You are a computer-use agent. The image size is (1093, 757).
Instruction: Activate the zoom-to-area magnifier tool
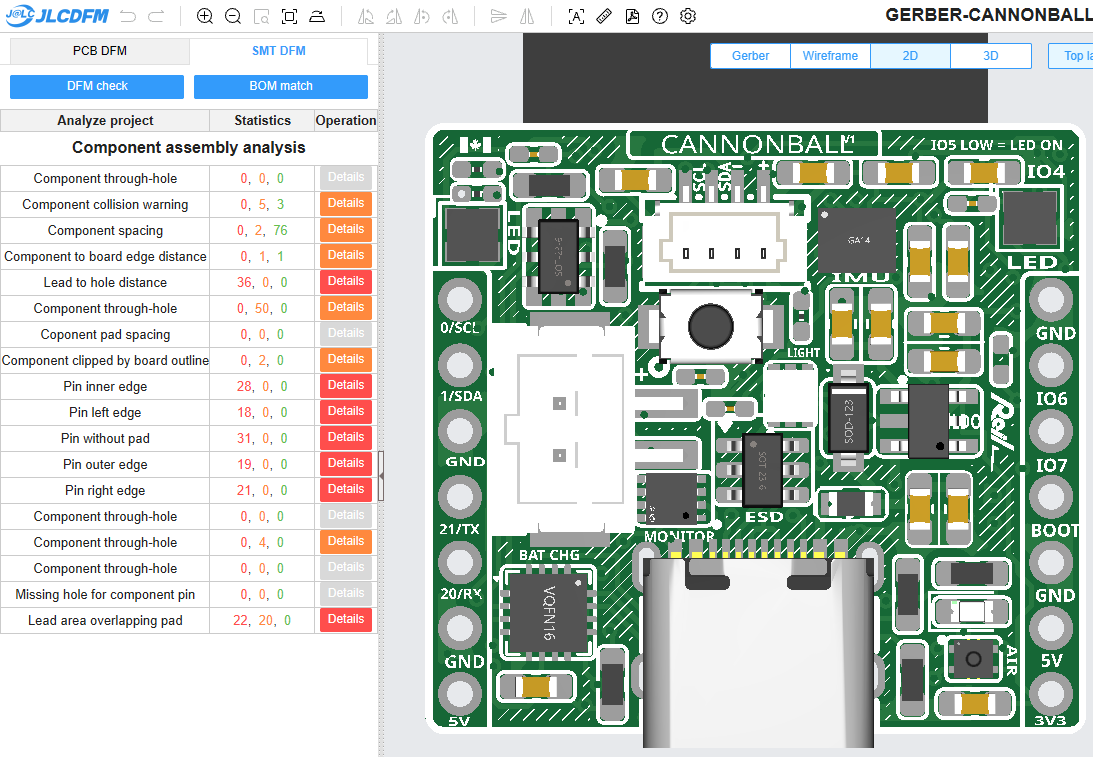[x=261, y=16]
